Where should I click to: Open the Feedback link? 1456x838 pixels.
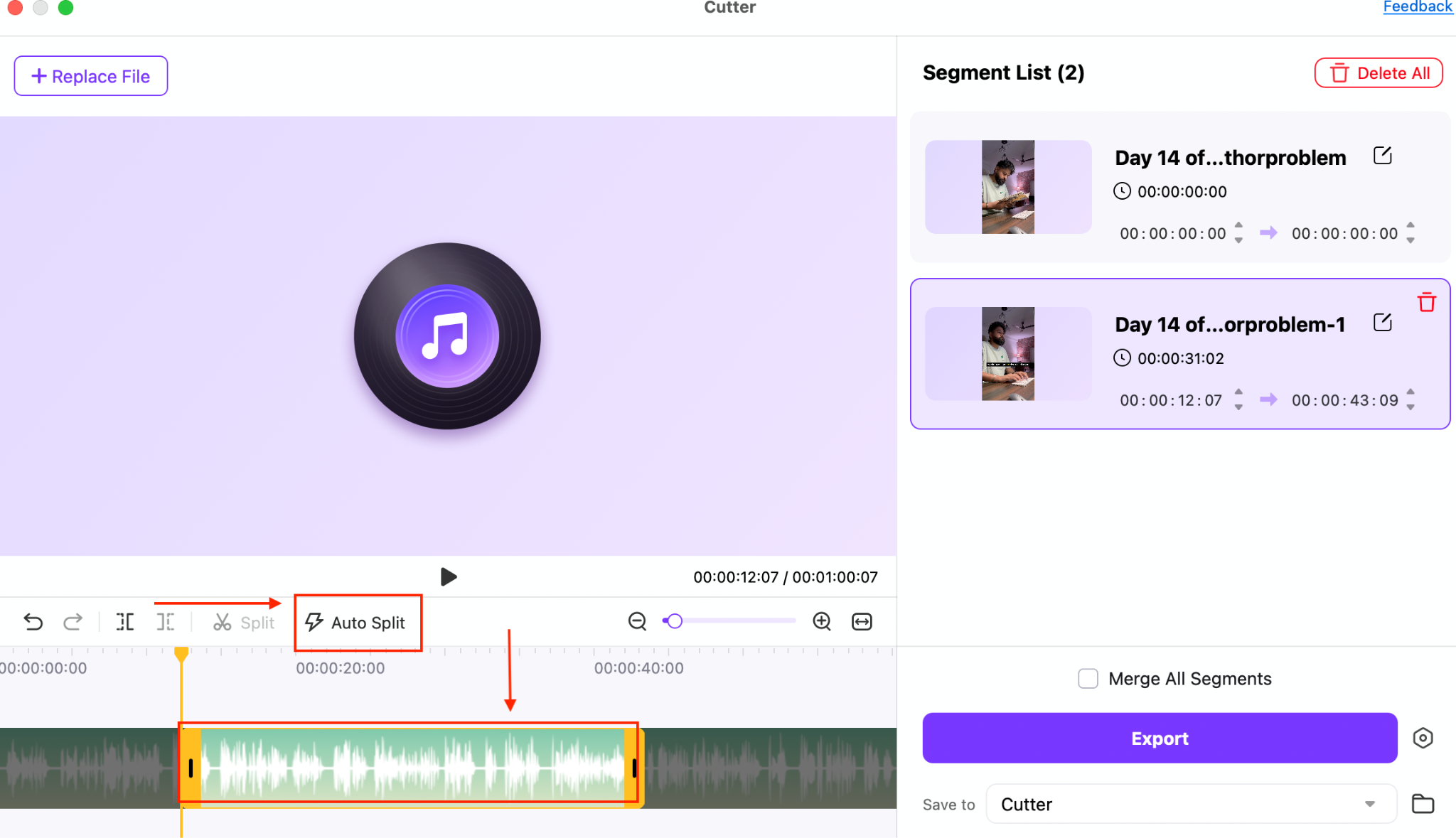pyautogui.click(x=1418, y=7)
